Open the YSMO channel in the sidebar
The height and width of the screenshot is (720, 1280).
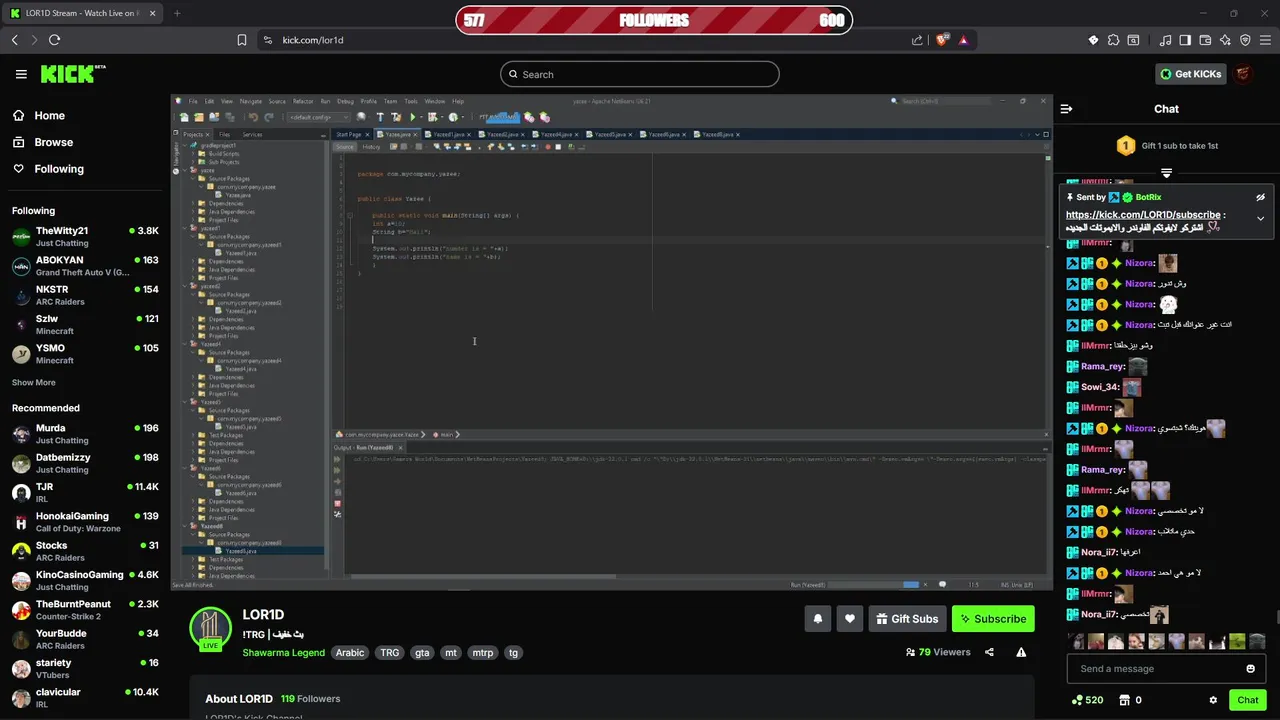(x=85, y=354)
